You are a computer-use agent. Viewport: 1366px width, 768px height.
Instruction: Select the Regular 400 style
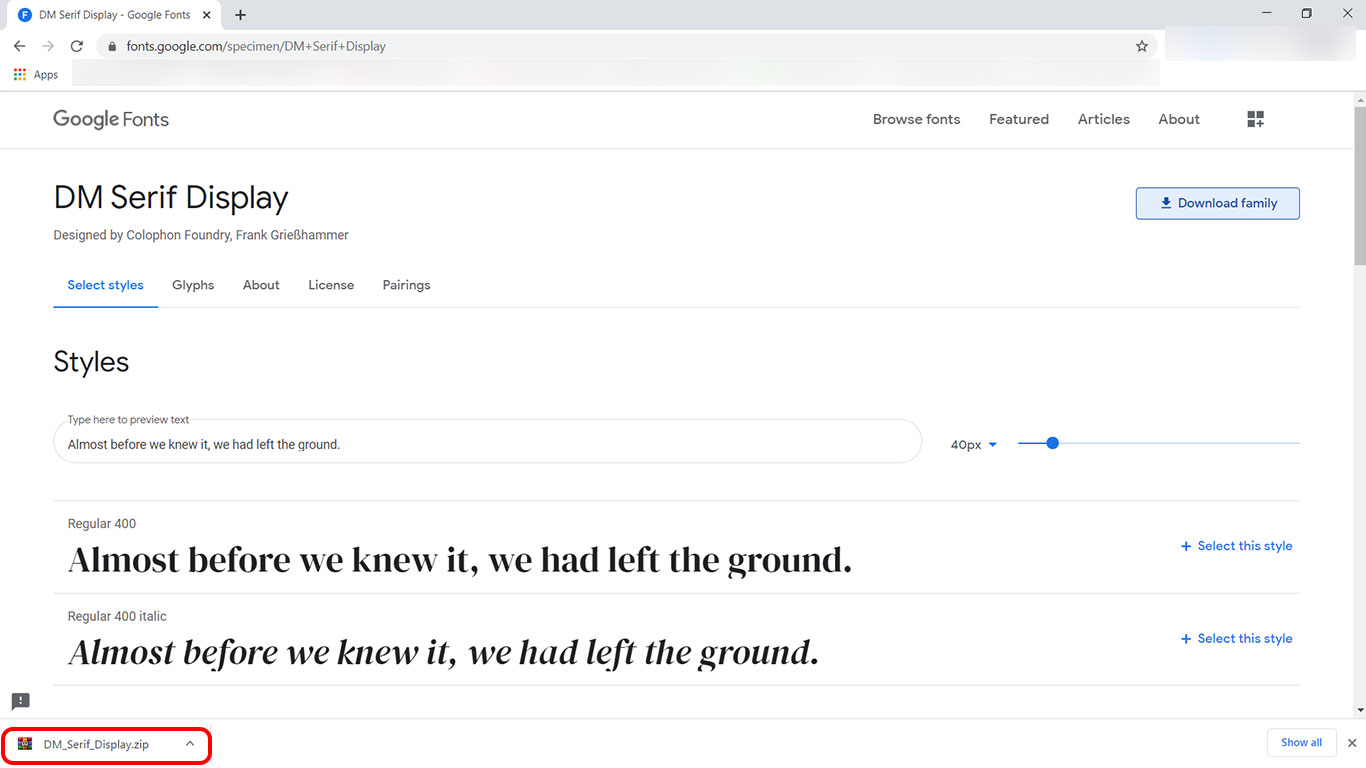coord(1236,546)
